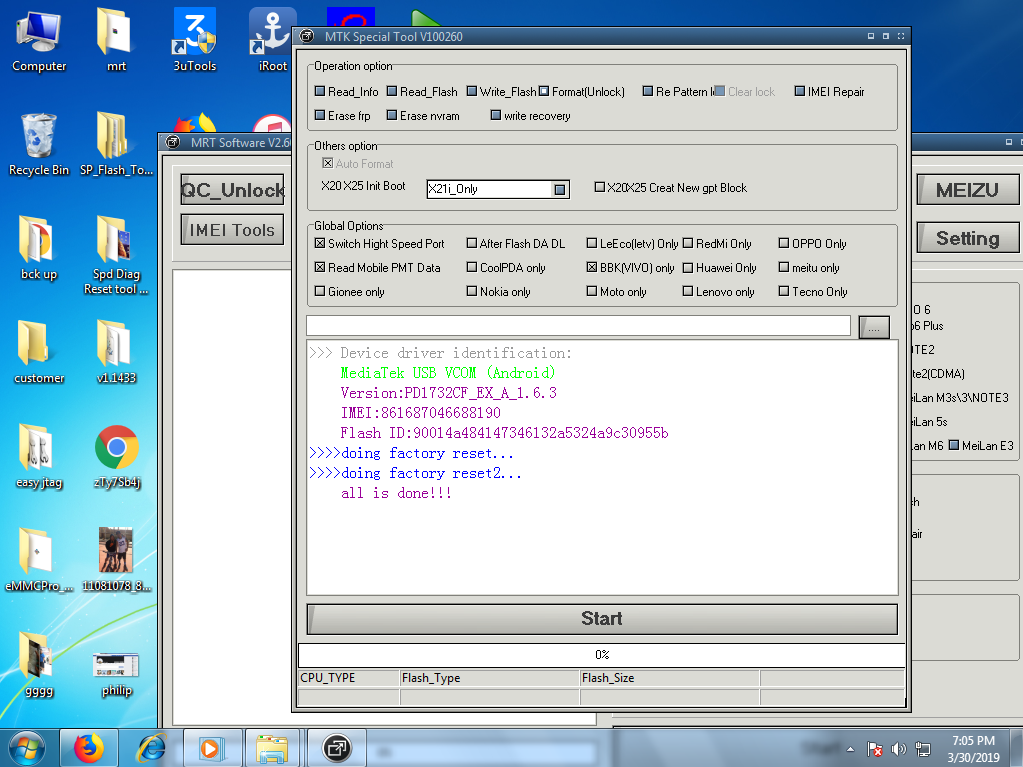Enable the write recovery option

[496, 115]
